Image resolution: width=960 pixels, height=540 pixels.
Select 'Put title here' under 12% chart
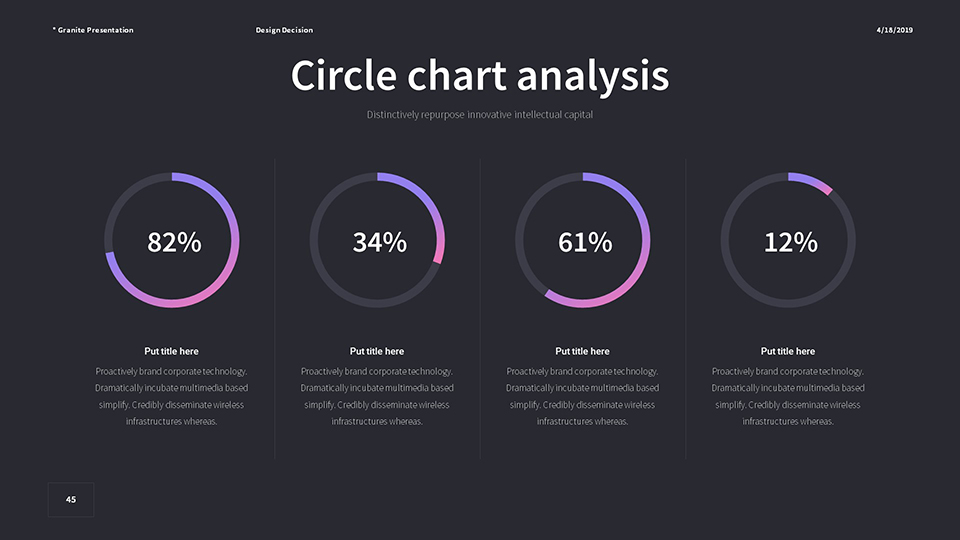point(788,351)
